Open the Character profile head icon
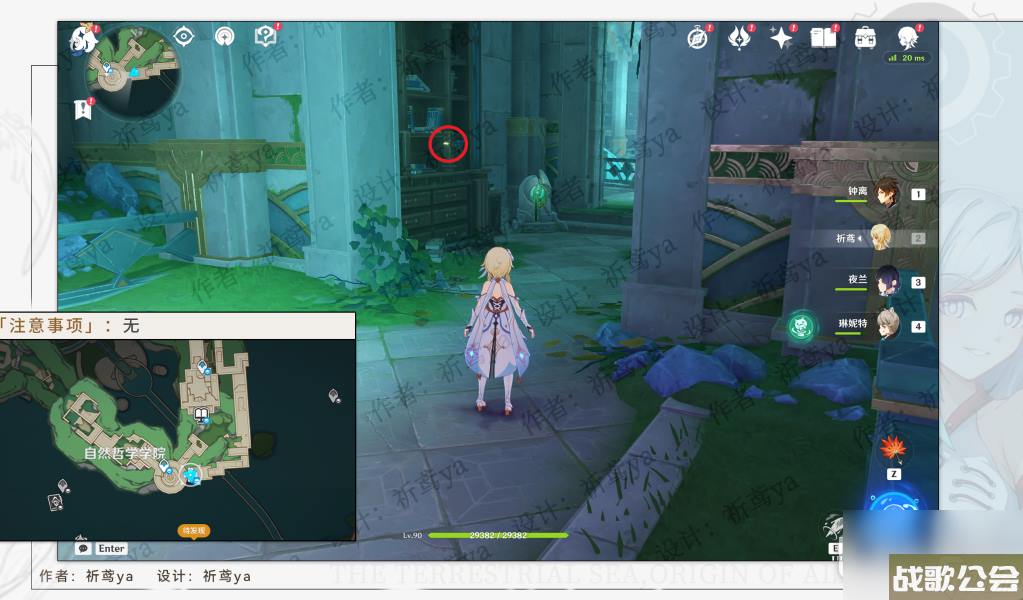The image size is (1023, 600). click(x=908, y=38)
